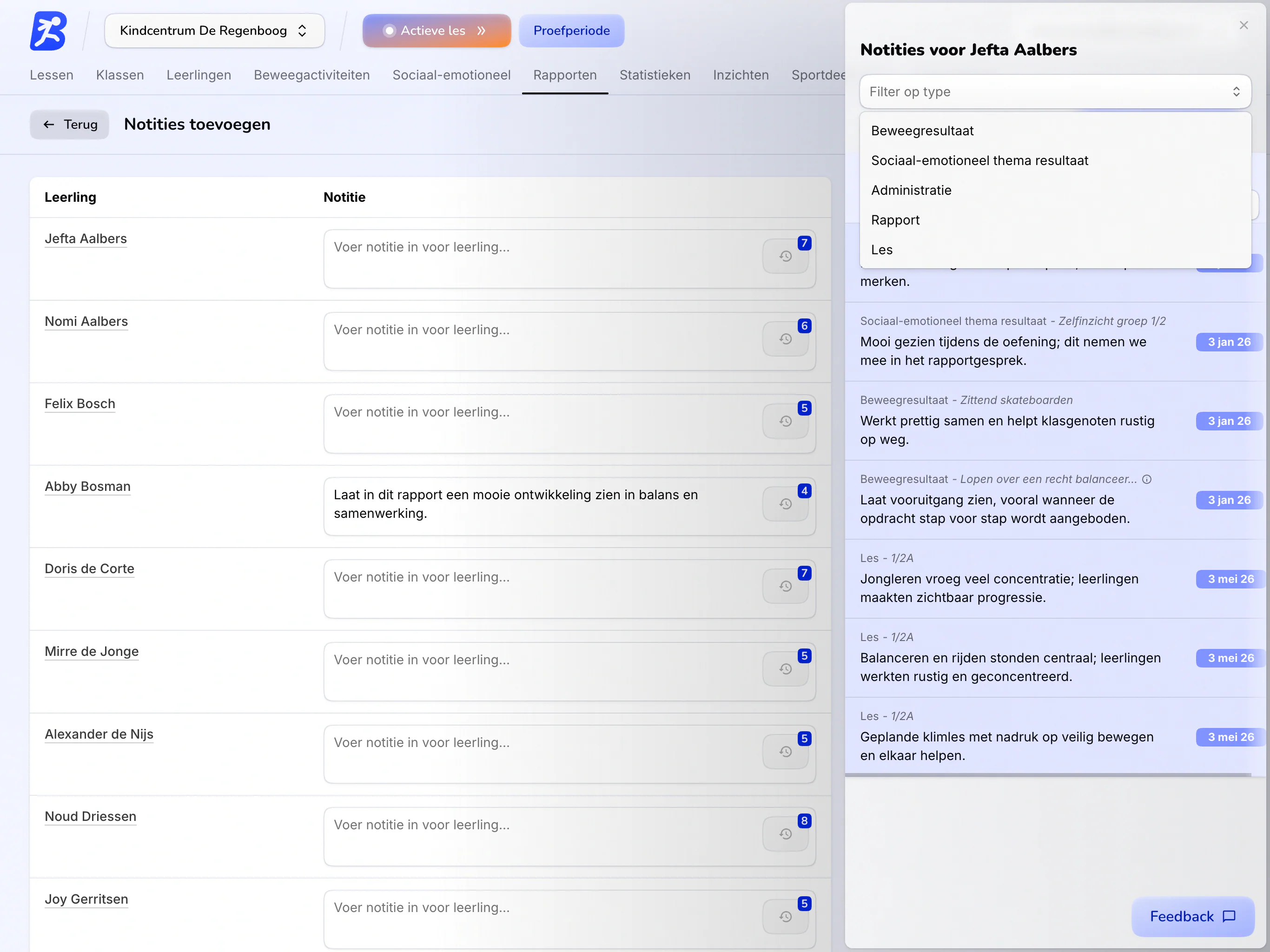Image resolution: width=1270 pixels, height=952 pixels.
Task: Open student link Abby Bosman
Action: tap(87, 487)
